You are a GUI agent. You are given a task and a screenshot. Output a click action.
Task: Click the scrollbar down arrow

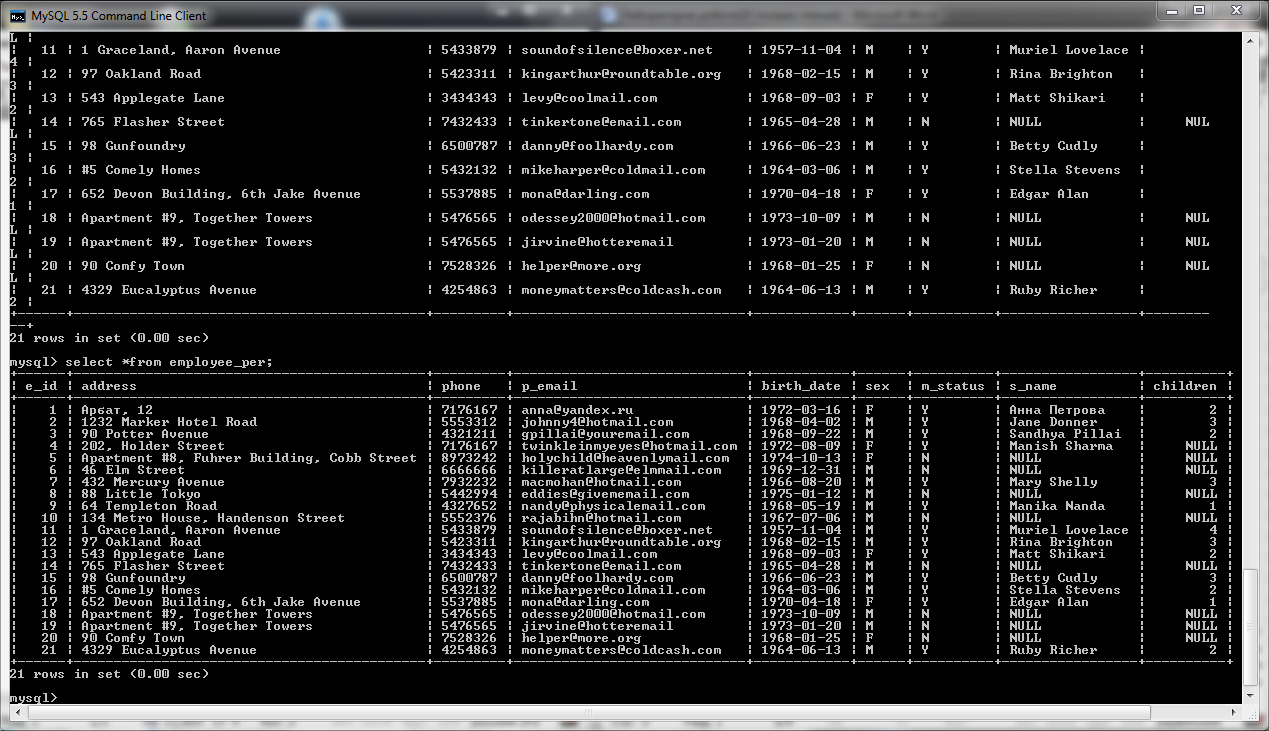point(1252,697)
